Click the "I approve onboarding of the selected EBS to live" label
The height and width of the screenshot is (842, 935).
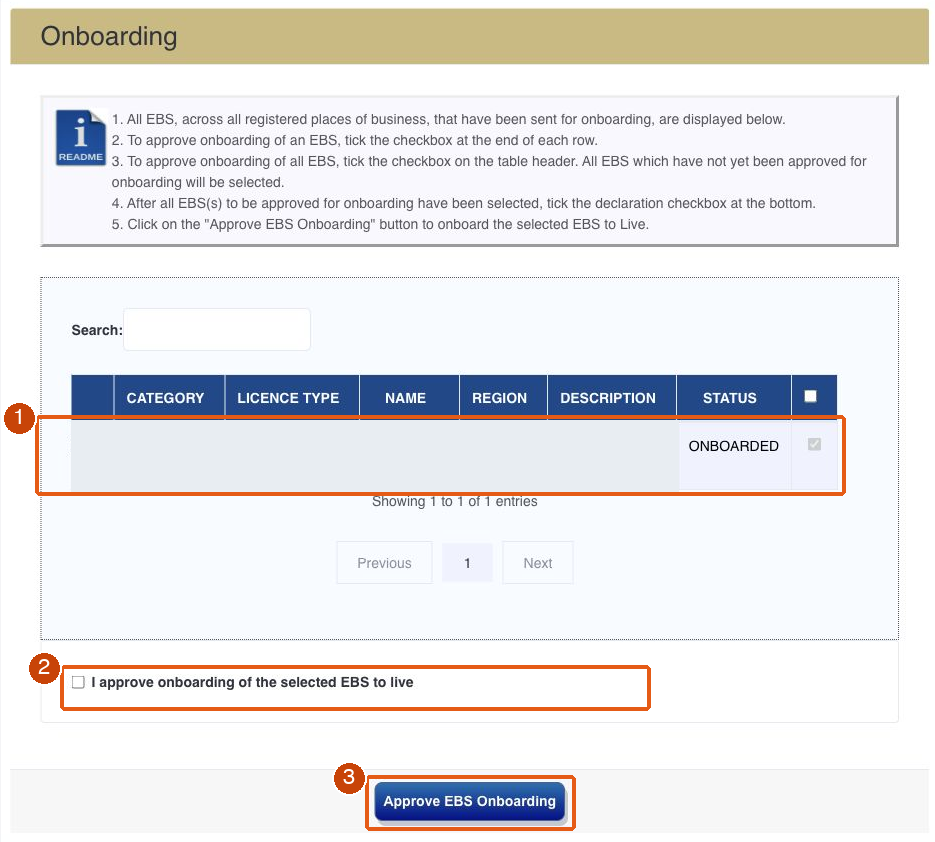click(252, 682)
